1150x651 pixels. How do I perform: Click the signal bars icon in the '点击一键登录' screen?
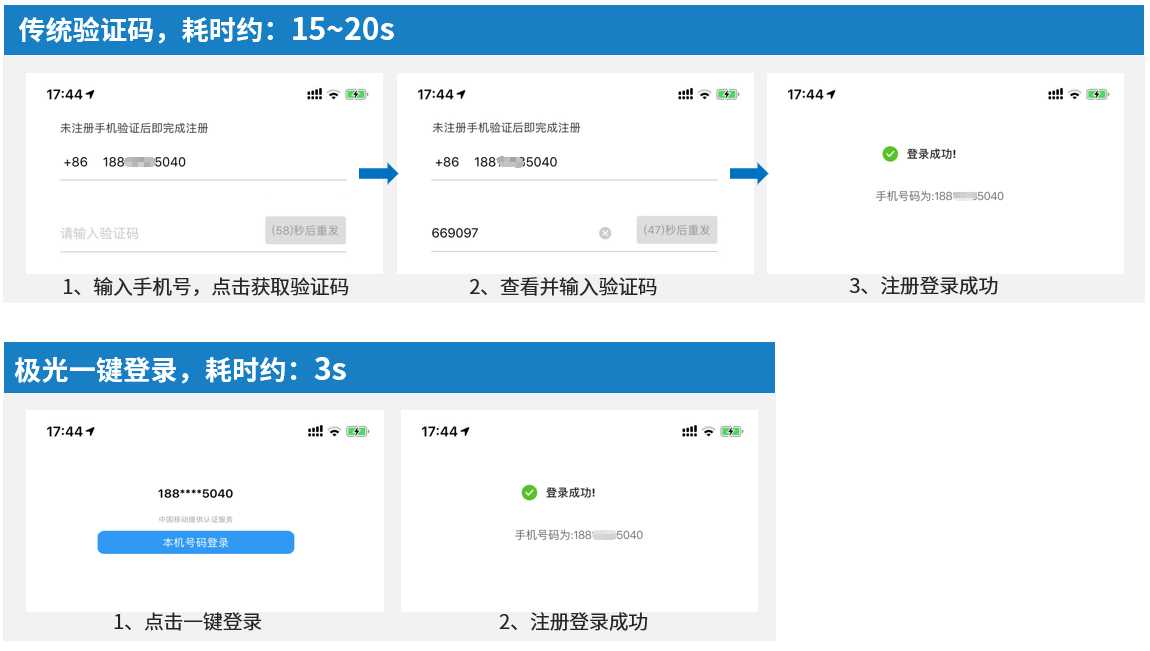(x=315, y=431)
